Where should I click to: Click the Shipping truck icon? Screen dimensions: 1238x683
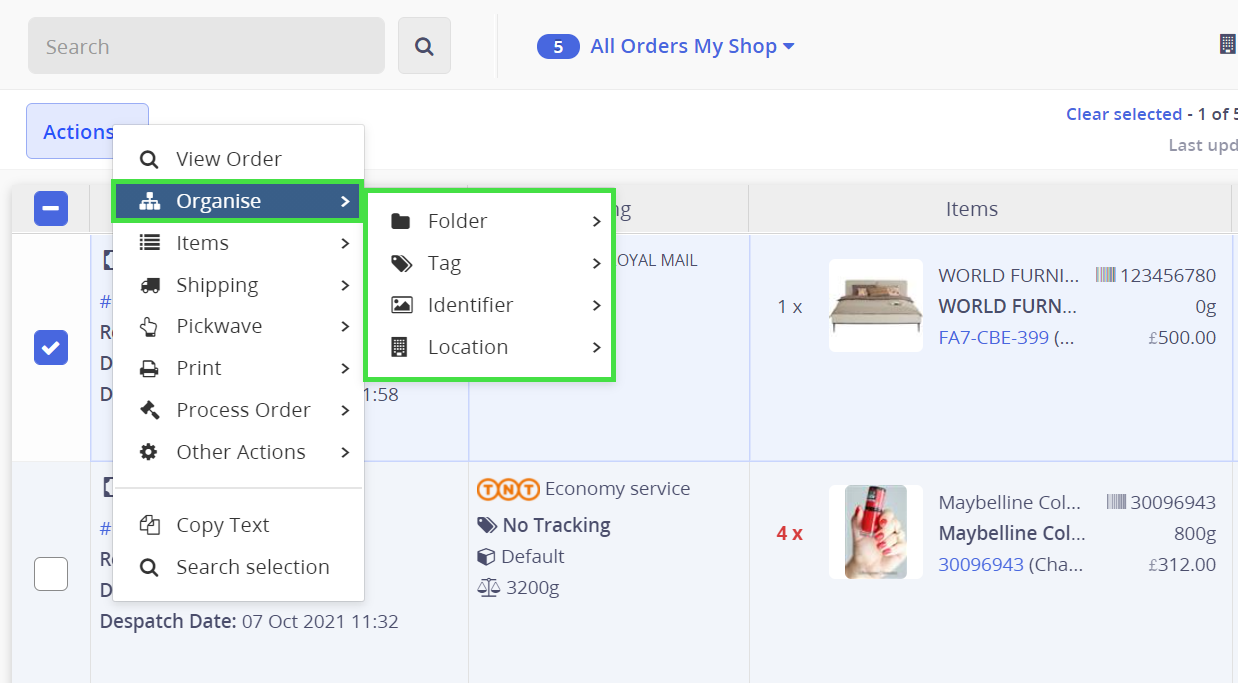tap(149, 285)
